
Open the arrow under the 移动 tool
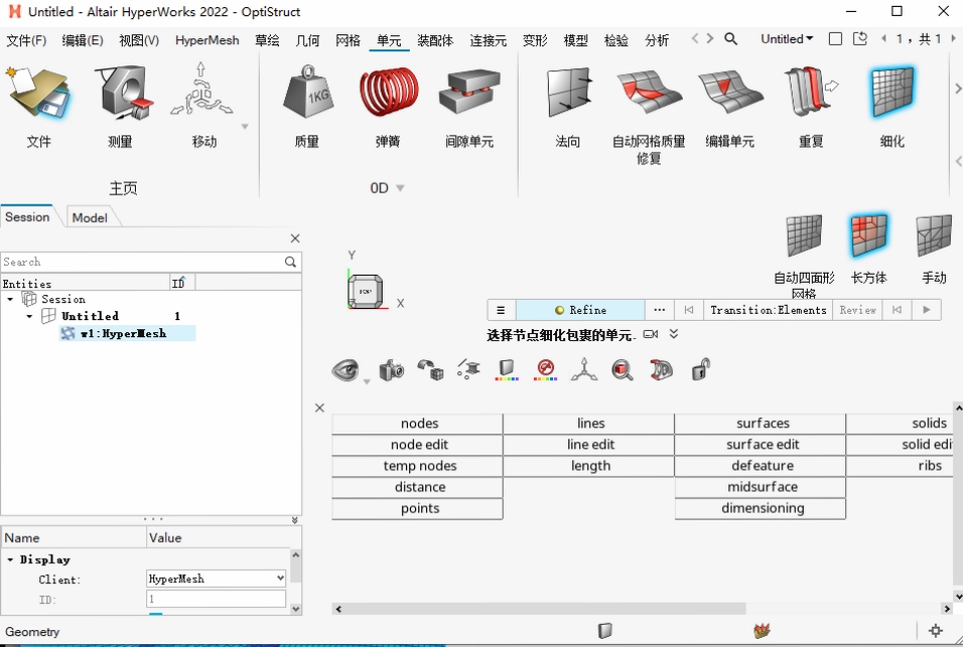pyautogui.click(x=244, y=127)
